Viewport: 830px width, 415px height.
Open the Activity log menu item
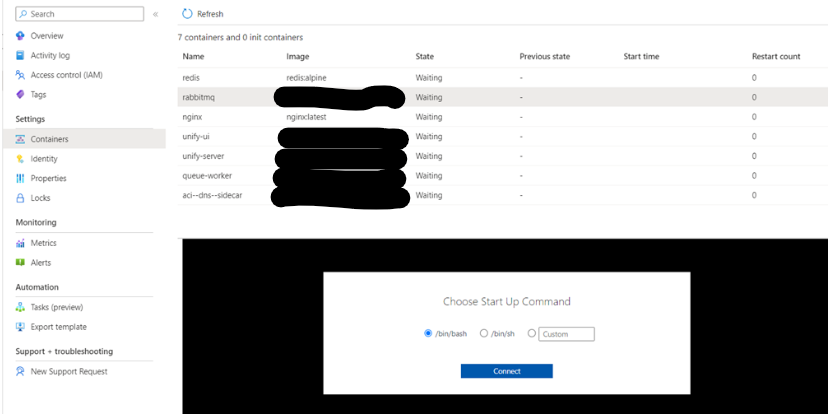(50, 56)
